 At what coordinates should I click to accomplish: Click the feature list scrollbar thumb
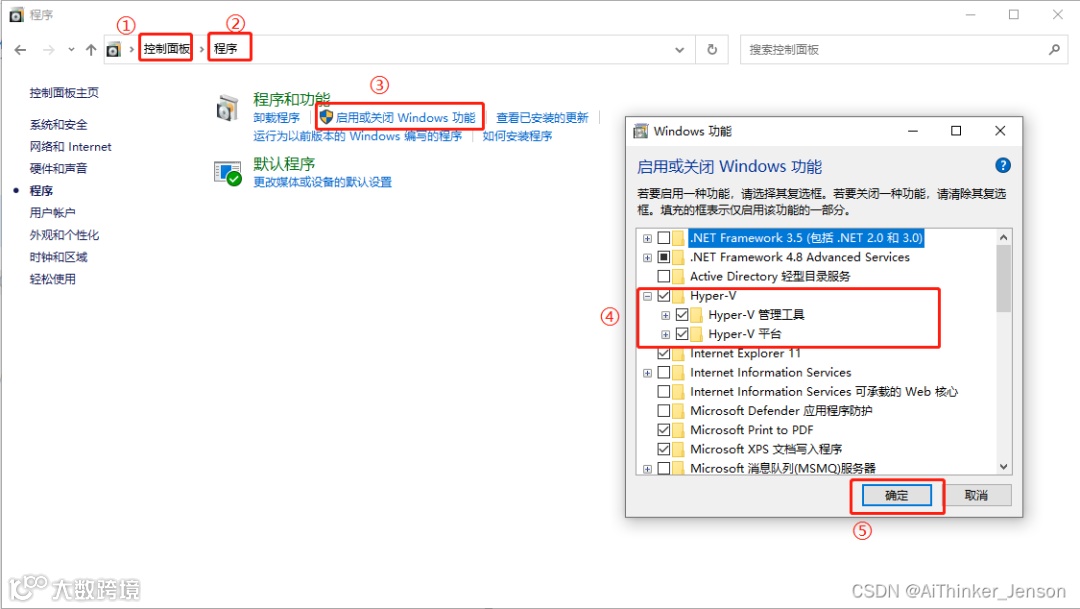pos(1004,279)
